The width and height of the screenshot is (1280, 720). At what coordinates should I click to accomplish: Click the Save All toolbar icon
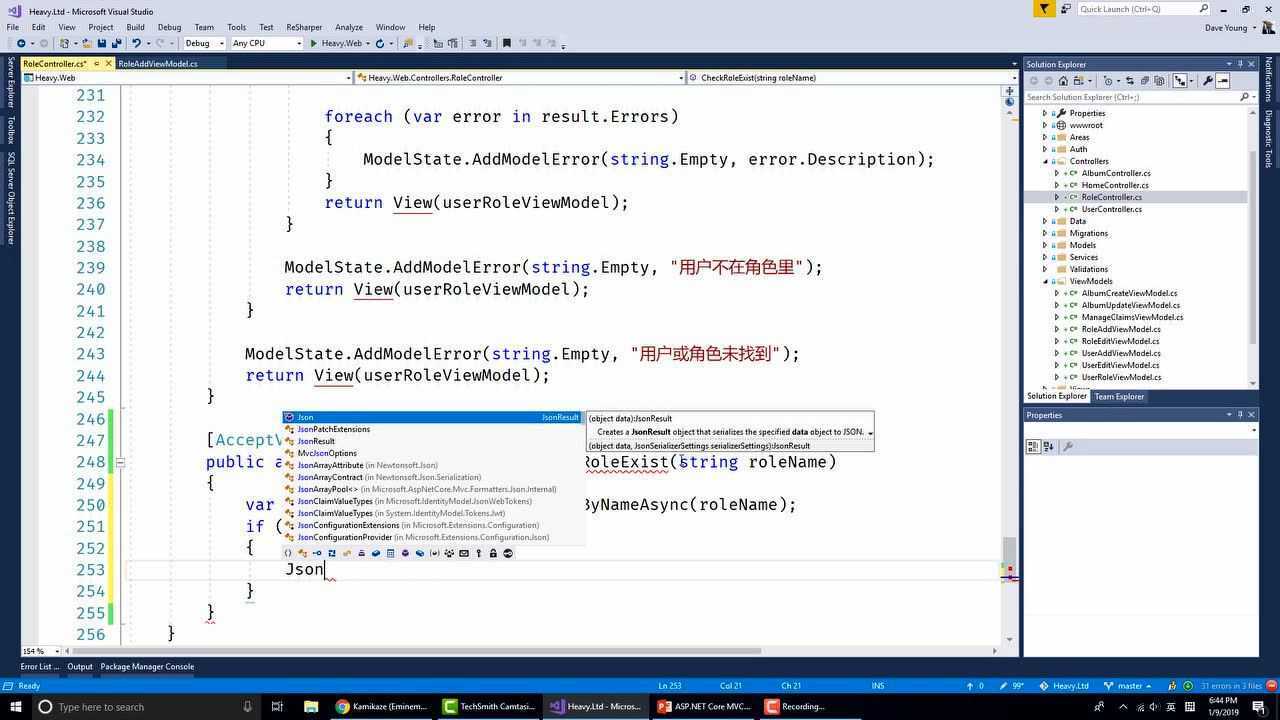tap(116, 43)
